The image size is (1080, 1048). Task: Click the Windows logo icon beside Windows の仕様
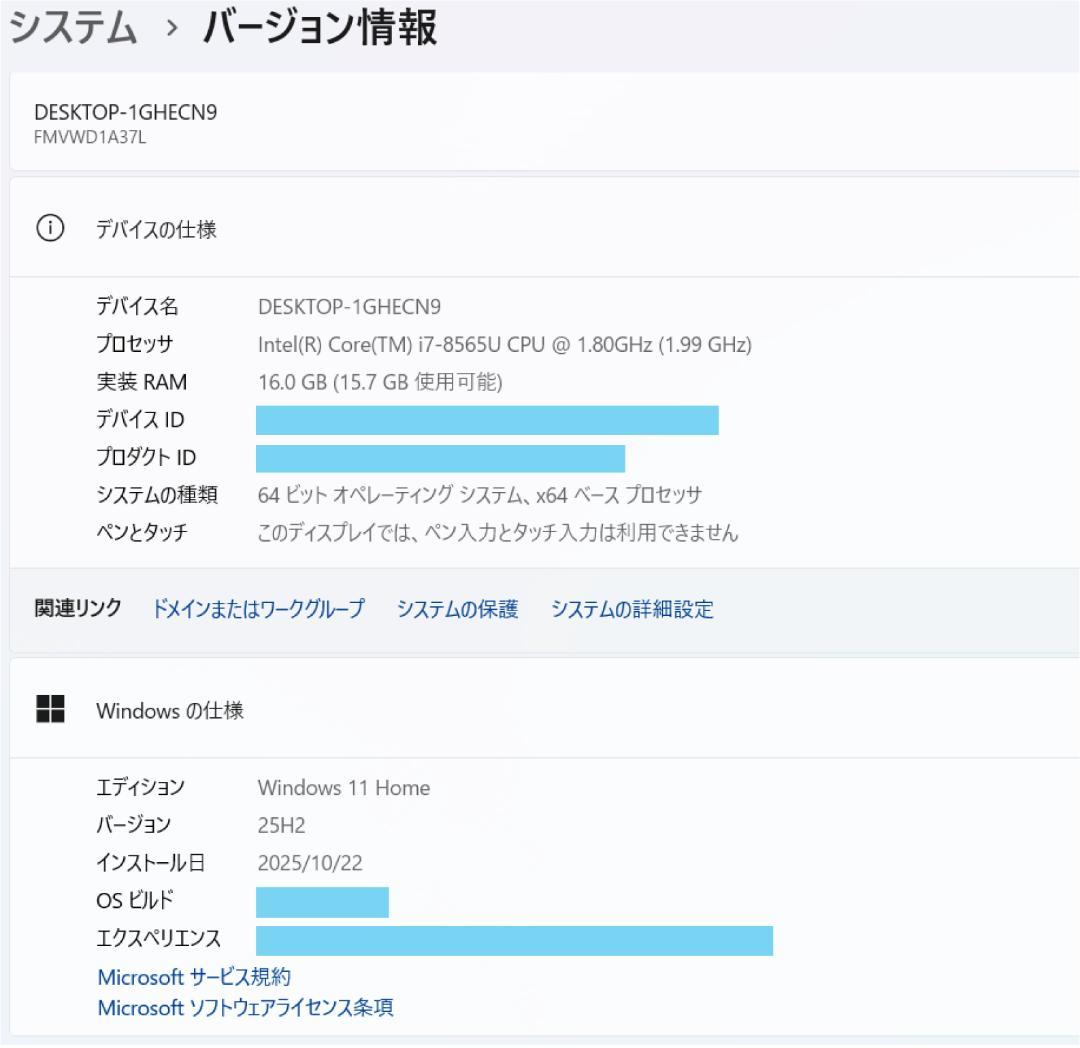pos(50,709)
